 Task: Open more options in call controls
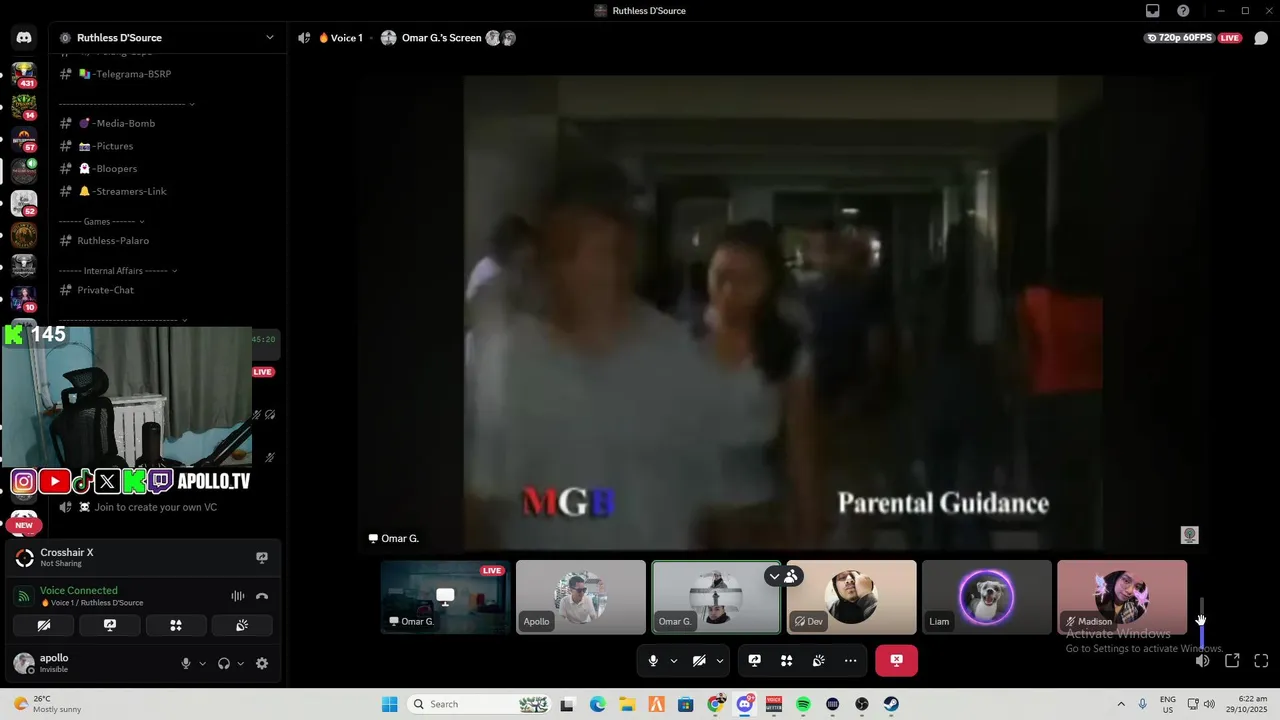coord(851,660)
